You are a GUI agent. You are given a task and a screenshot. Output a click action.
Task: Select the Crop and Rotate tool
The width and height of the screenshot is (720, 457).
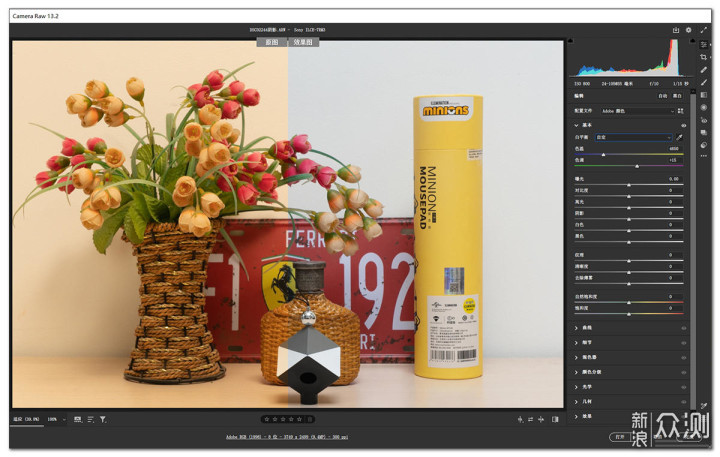[703, 57]
